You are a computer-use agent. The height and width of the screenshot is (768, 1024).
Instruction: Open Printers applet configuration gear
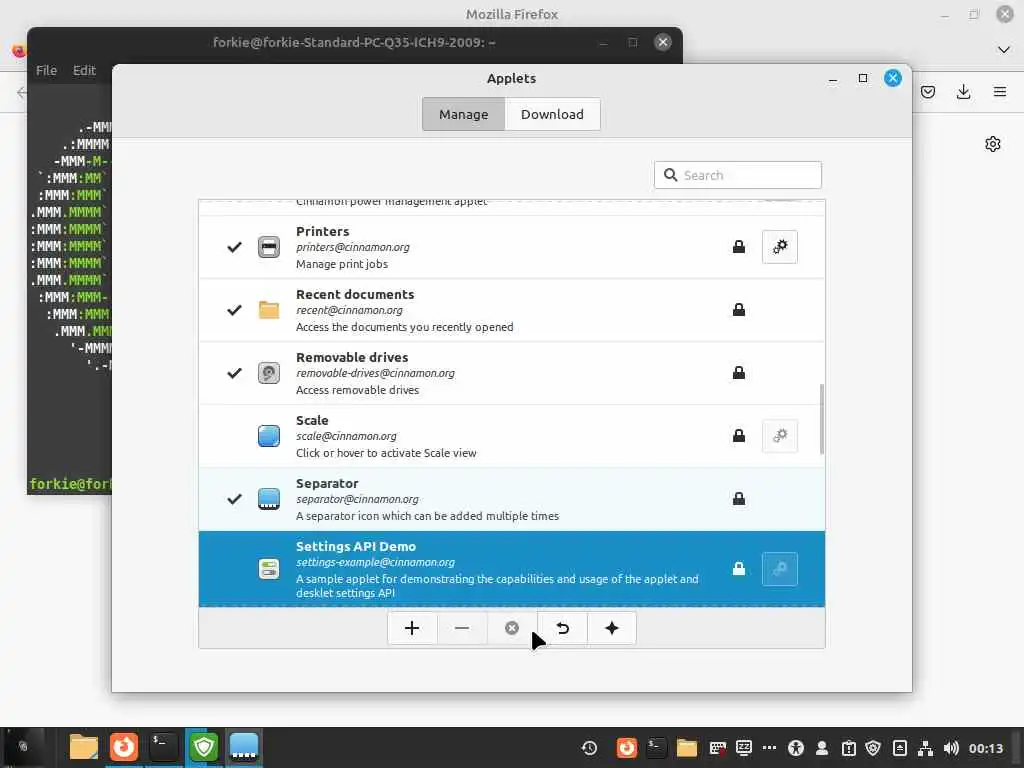point(779,247)
